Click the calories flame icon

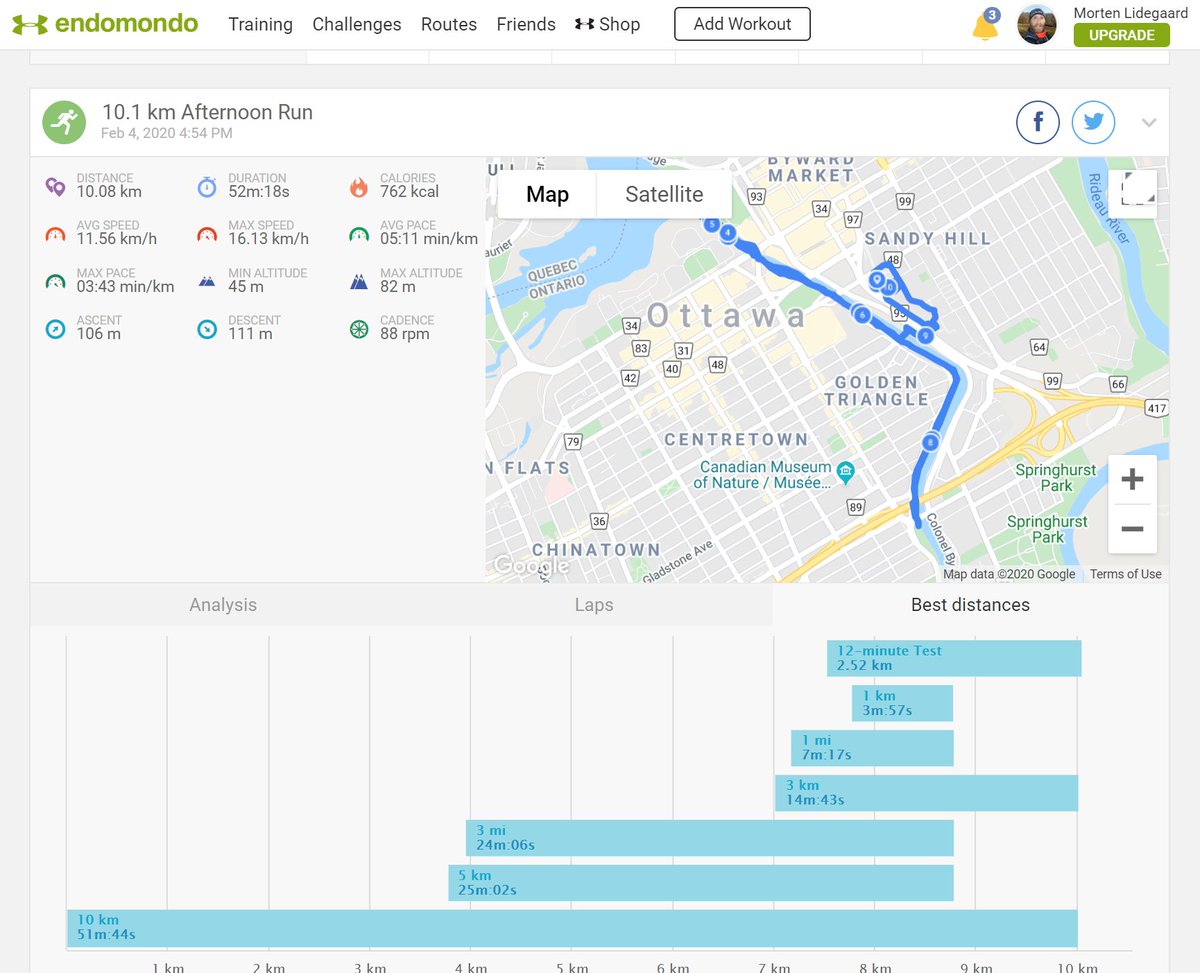[359, 186]
